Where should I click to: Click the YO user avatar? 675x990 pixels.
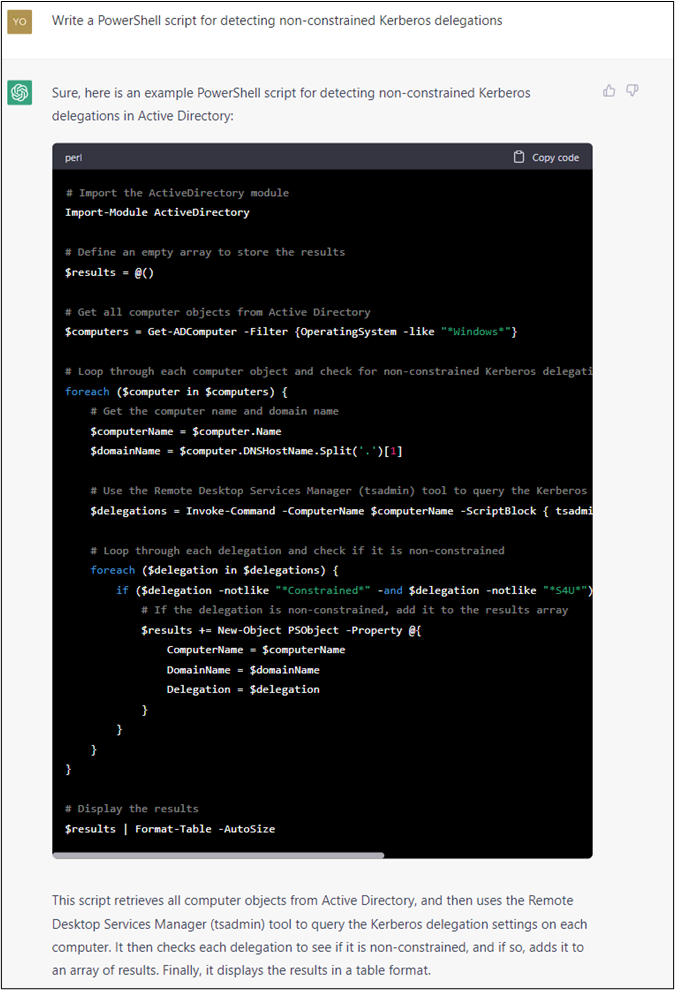(19, 21)
